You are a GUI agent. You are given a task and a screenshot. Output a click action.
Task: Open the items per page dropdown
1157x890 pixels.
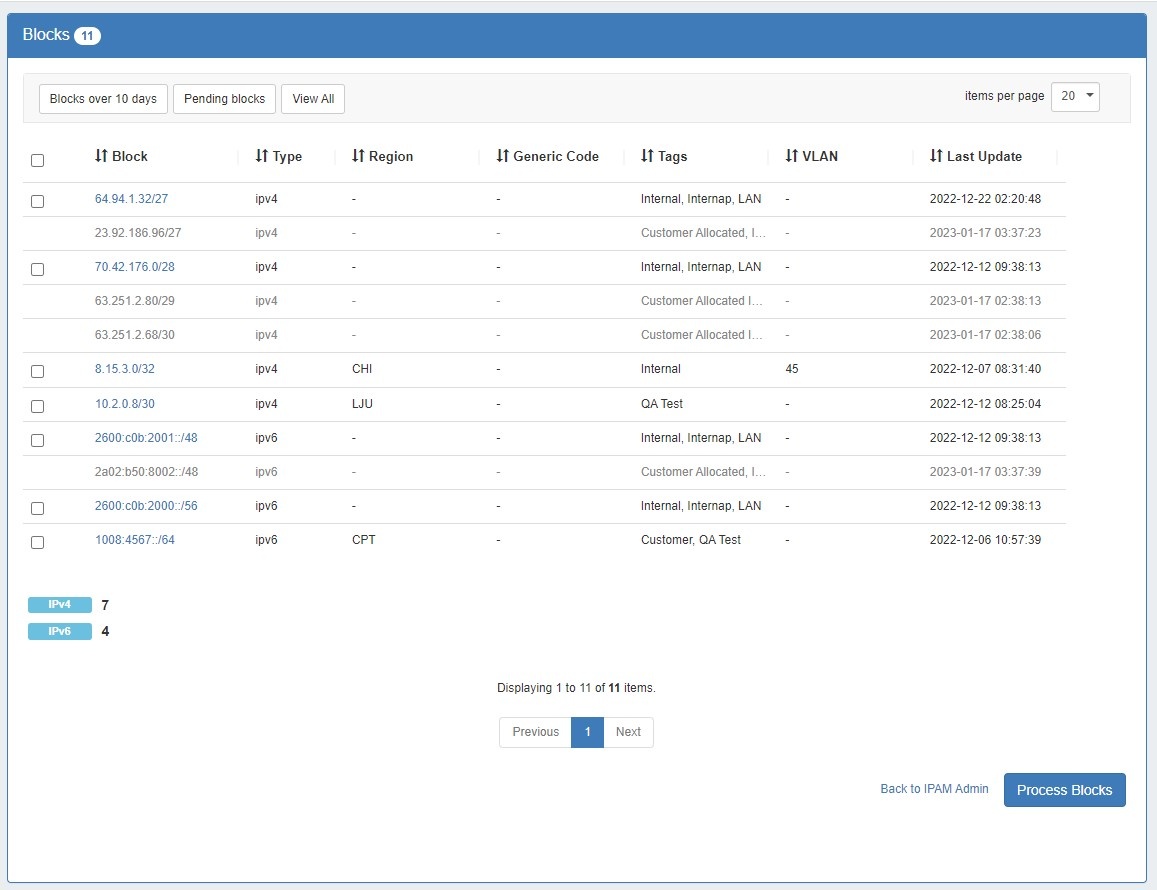(x=1075, y=96)
